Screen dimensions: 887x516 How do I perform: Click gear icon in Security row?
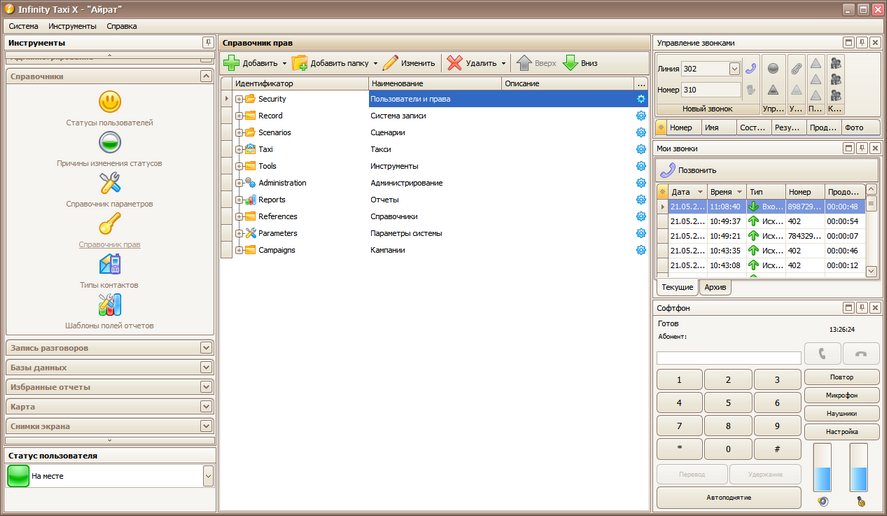coord(641,99)
